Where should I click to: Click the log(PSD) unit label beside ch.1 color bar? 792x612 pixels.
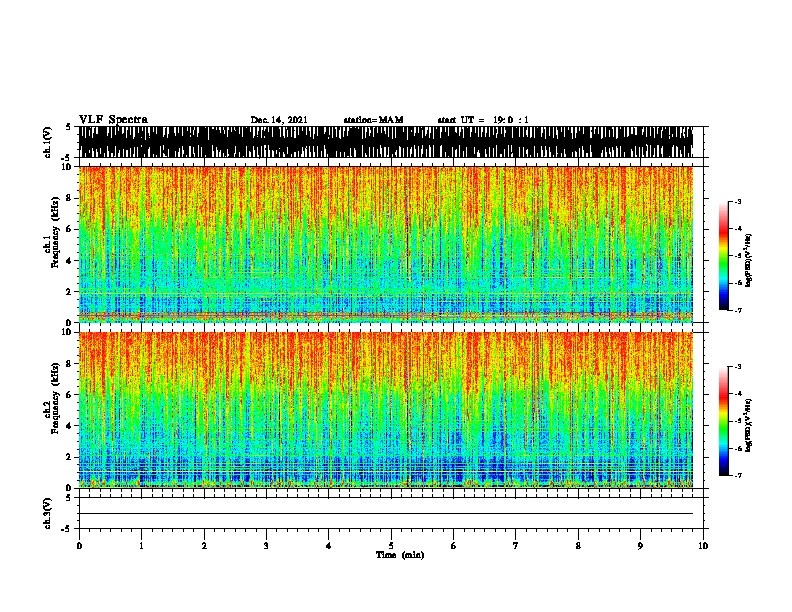pyautogui.click(x=749, y=260)
